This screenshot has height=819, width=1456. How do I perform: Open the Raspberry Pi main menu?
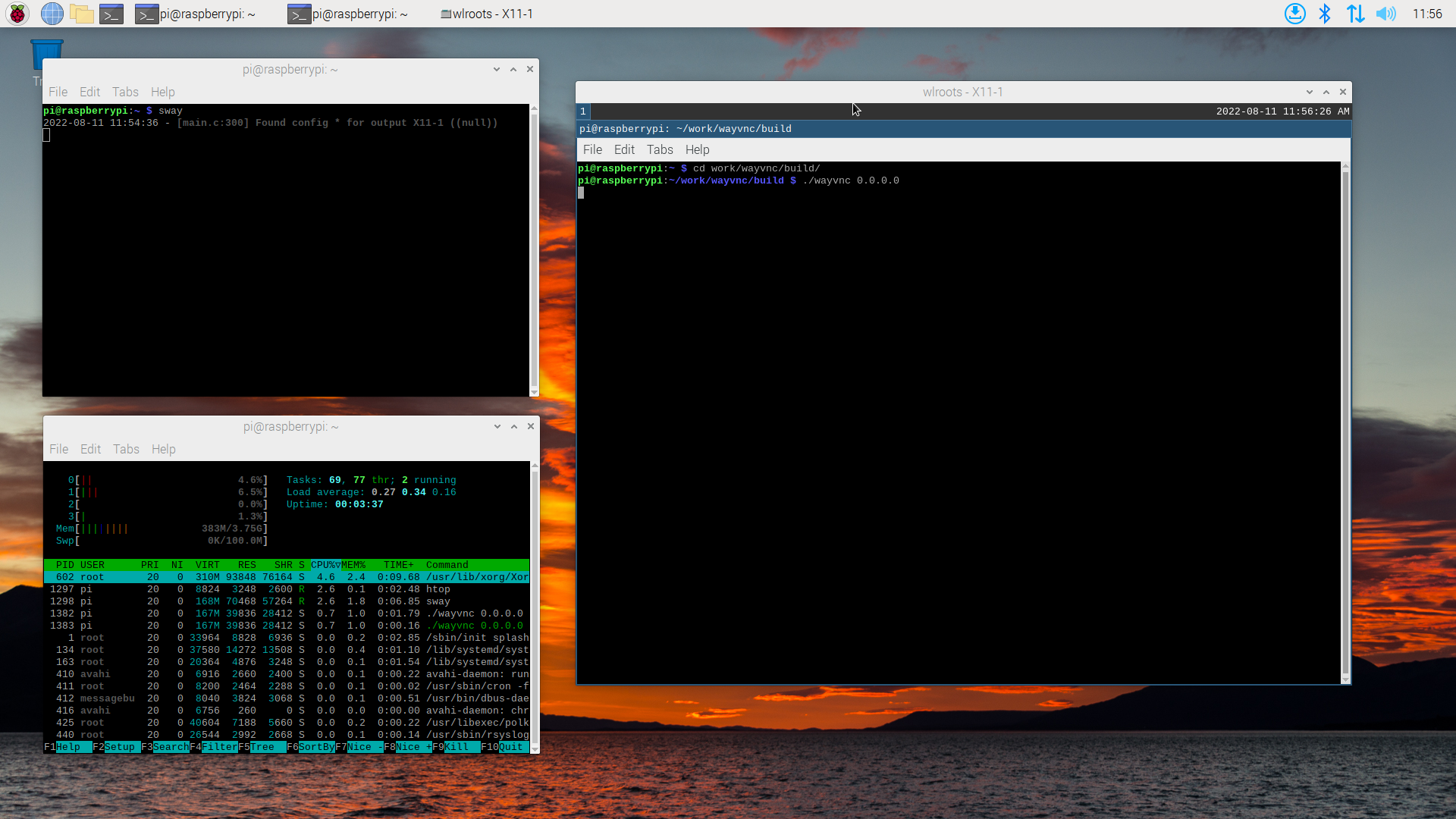pyautogui.click(x=17, y=14)
